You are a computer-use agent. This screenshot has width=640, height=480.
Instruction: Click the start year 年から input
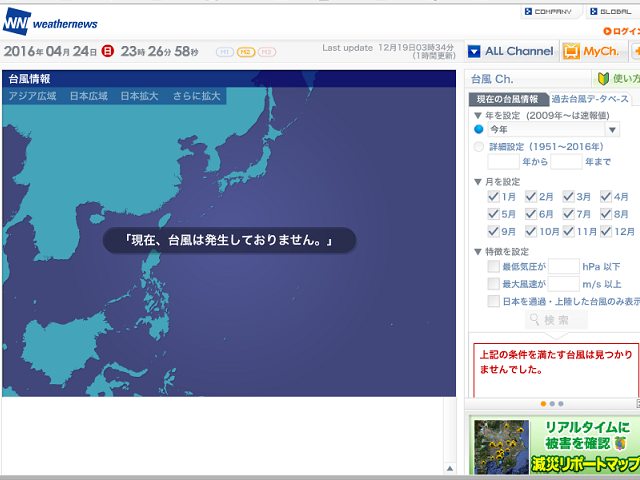[503, 162]
